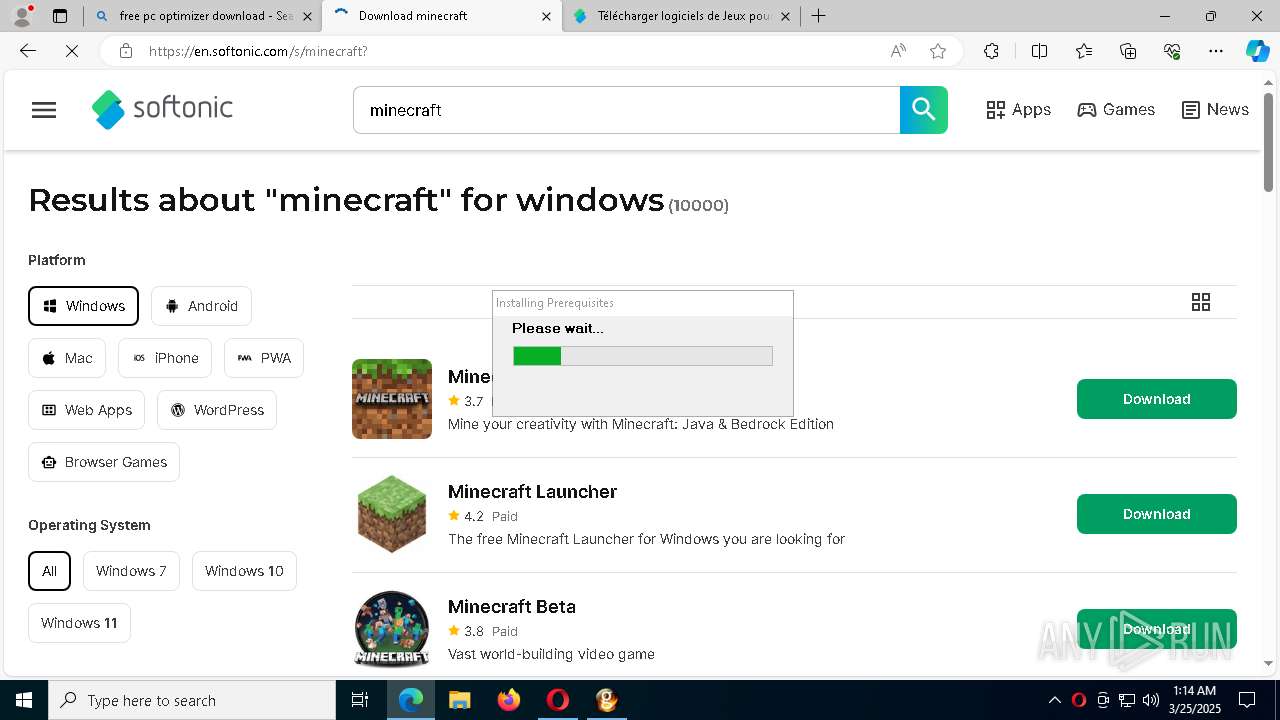
Task: Activate Read aloud in address bar
Action: pos(898,51)
